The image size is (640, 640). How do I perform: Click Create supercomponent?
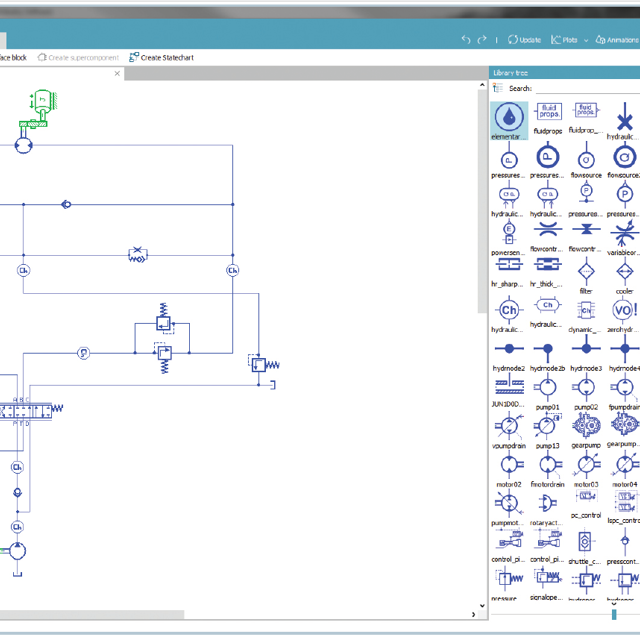point(78,58)
